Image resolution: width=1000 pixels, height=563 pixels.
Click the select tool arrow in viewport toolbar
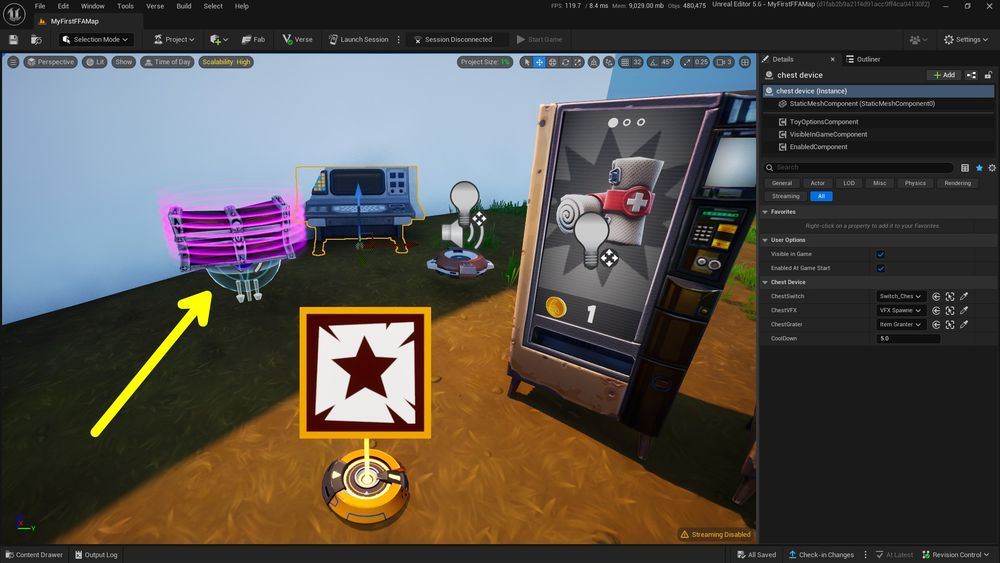coord(526,62)
